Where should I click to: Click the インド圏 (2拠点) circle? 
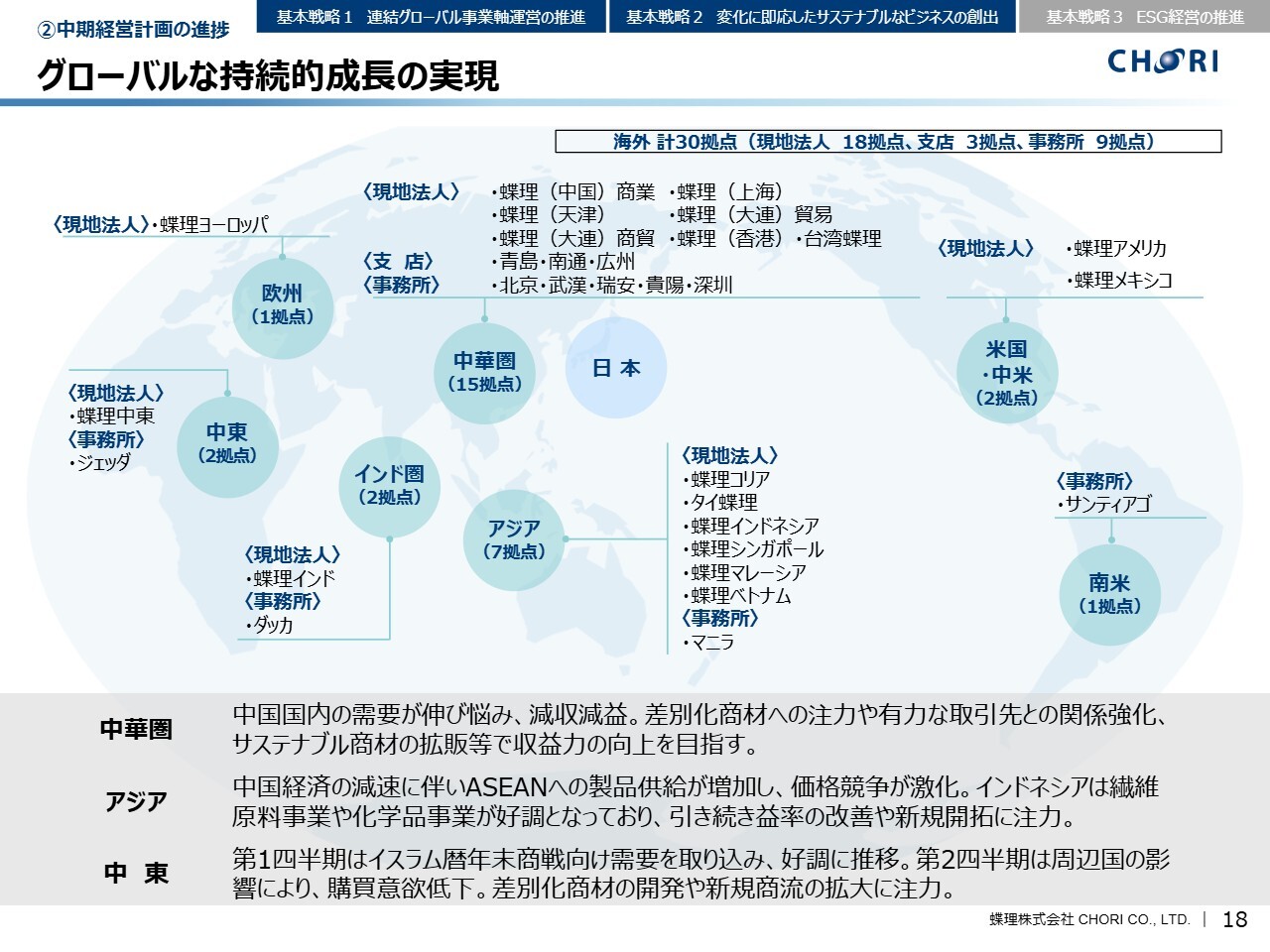click(x=389, y=486)
